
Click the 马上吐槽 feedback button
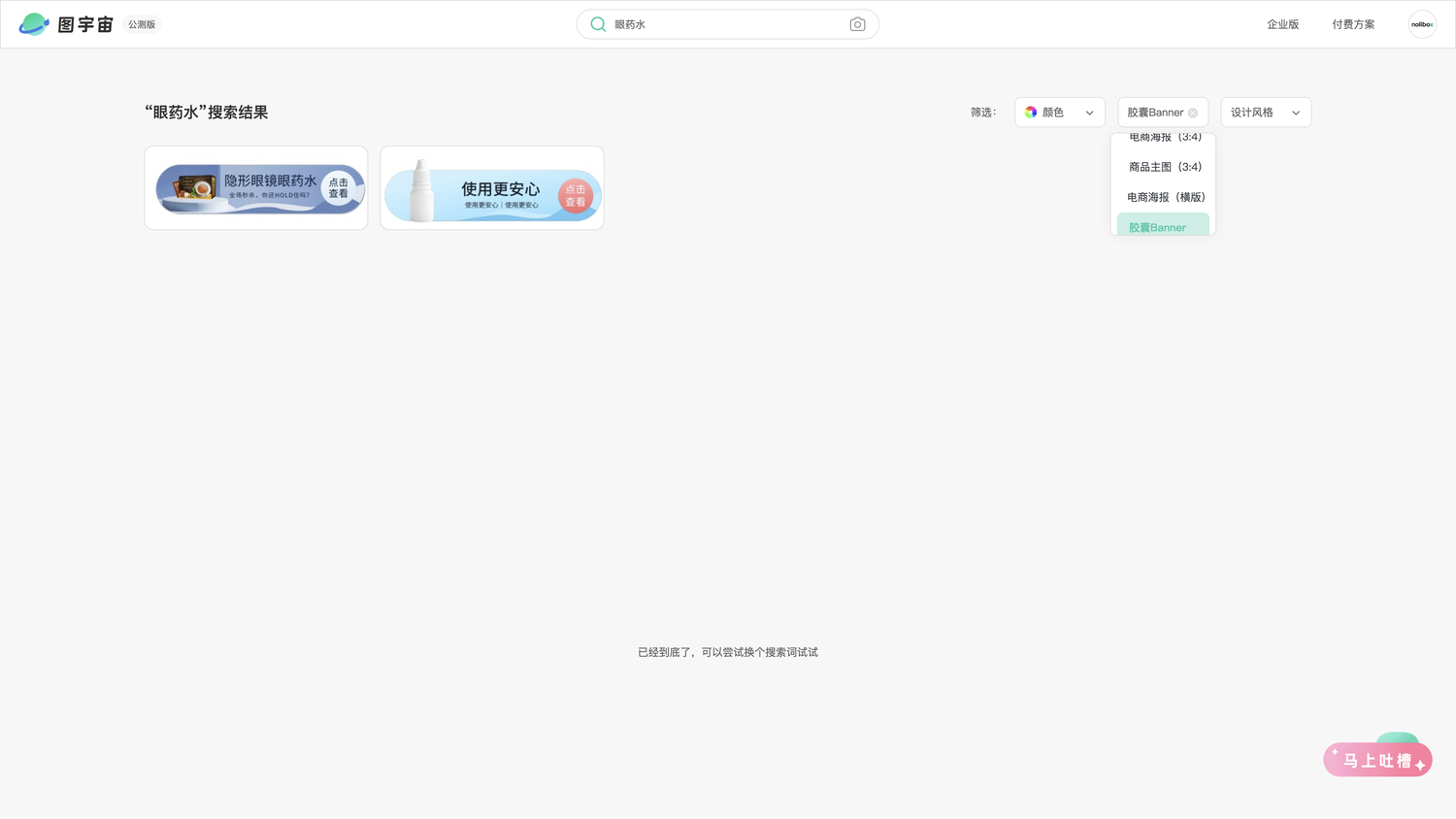pyautogui.click(x=1377, y=760)
